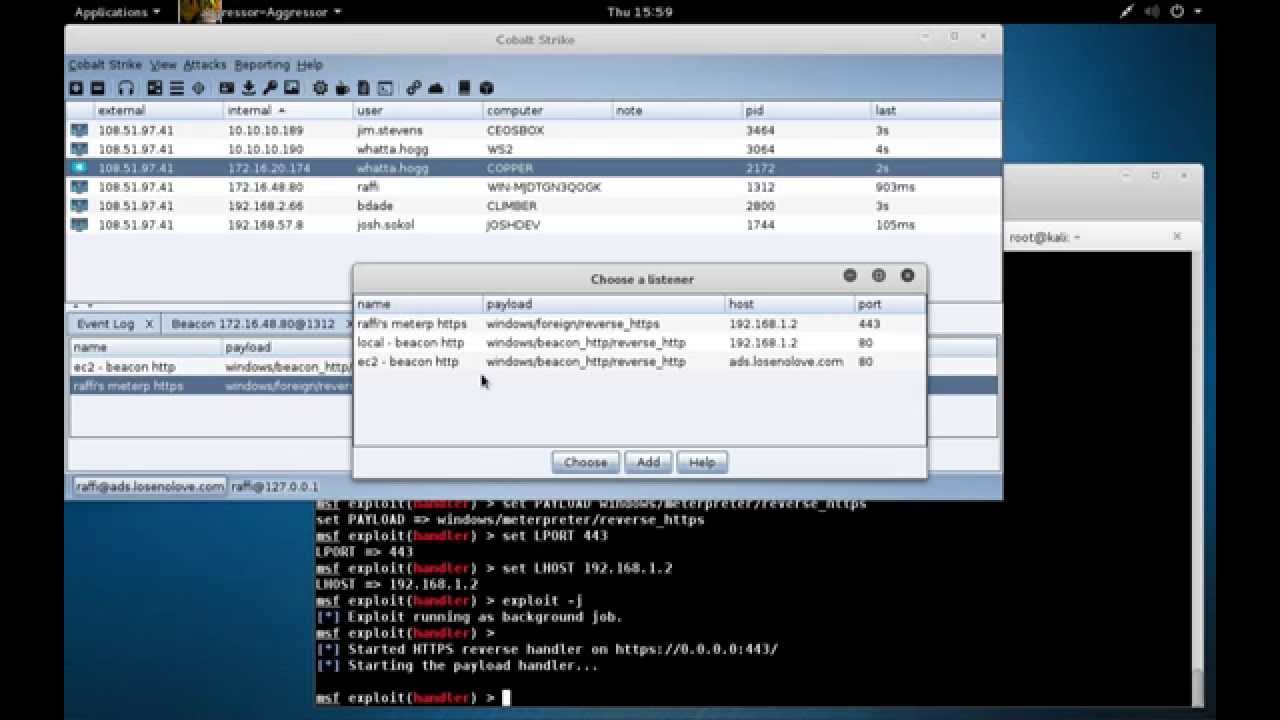The height and width of the screenshot is (720, 1280).
Task: Select the session for computer JOSHDEV
Action: pos(533,225)
